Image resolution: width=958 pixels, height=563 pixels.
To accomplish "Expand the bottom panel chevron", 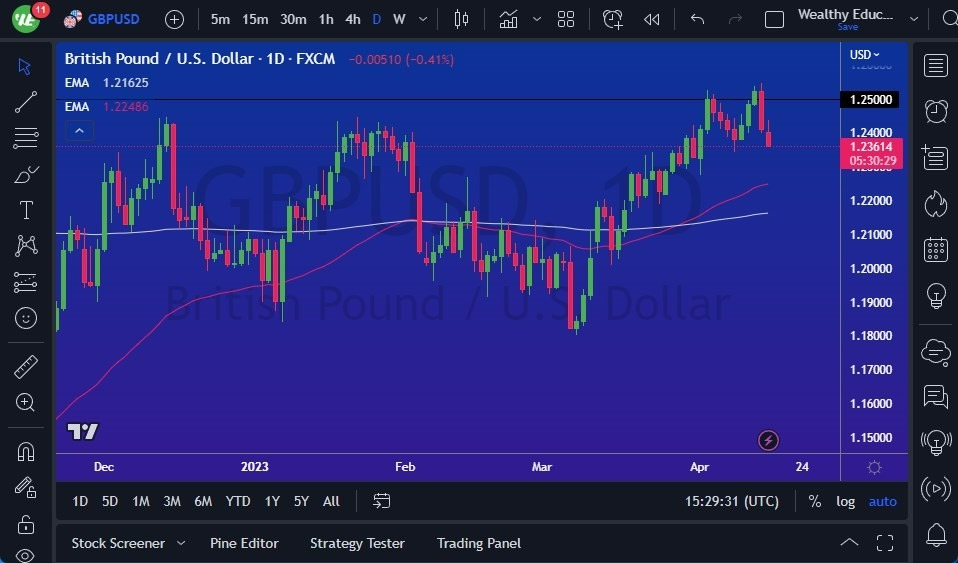I will (x=849, y=542).
